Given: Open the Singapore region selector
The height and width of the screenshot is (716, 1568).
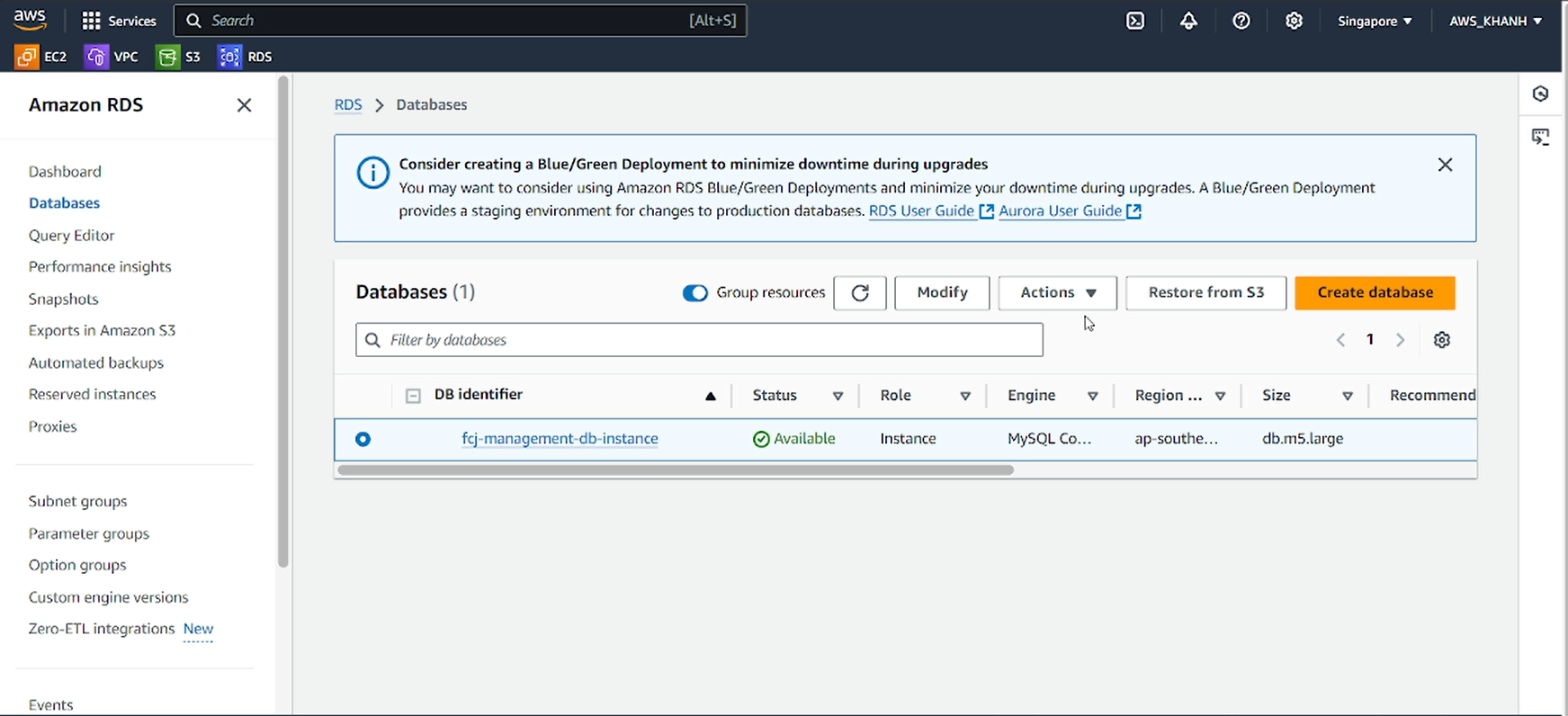Looking at the screenshot, I should tap(1375, 21).
